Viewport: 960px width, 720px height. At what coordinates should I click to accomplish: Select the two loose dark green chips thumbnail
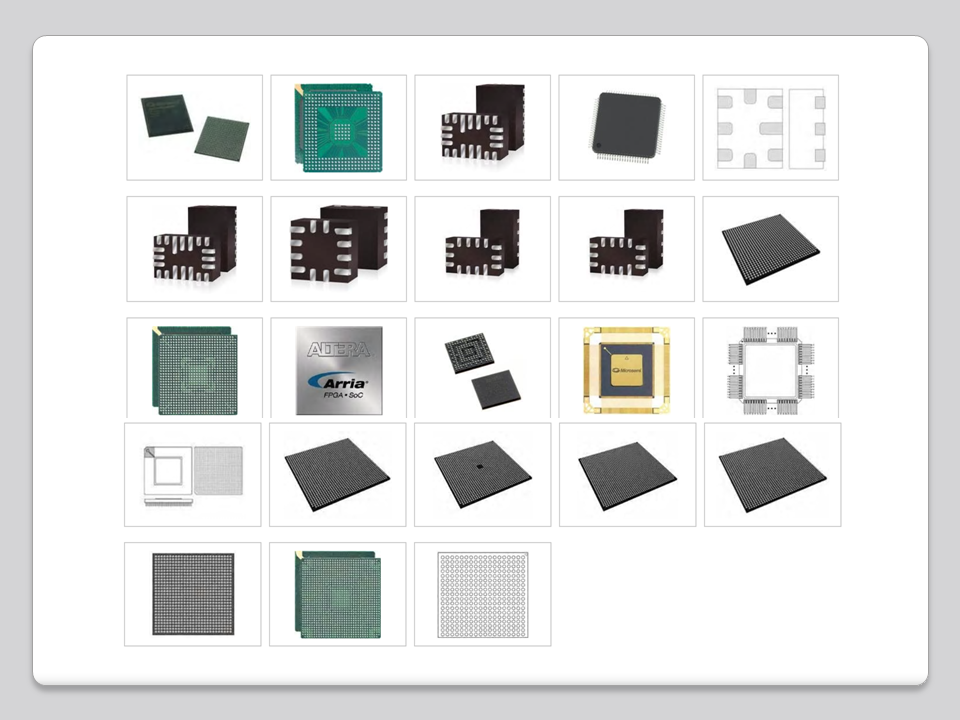tap(194, 127)
